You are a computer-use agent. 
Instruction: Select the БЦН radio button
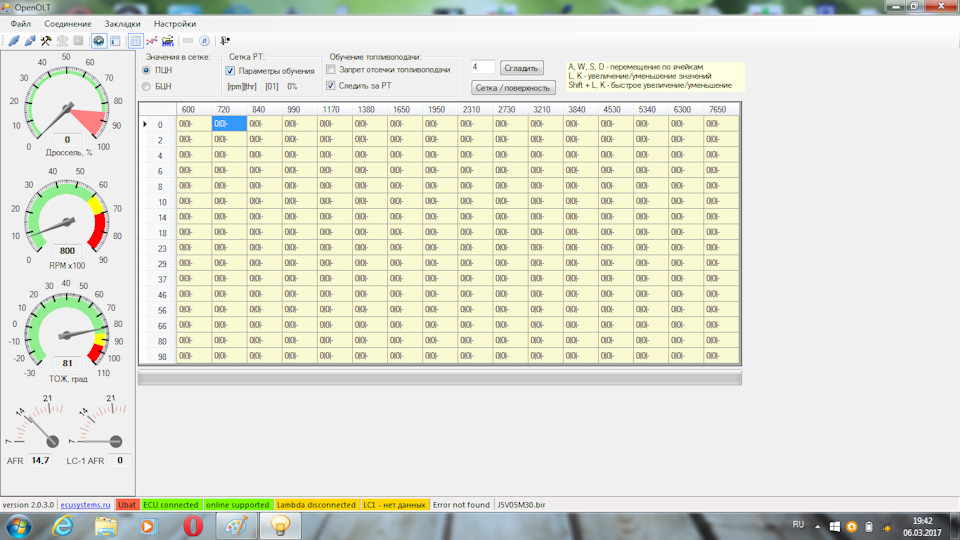point(146,86)
